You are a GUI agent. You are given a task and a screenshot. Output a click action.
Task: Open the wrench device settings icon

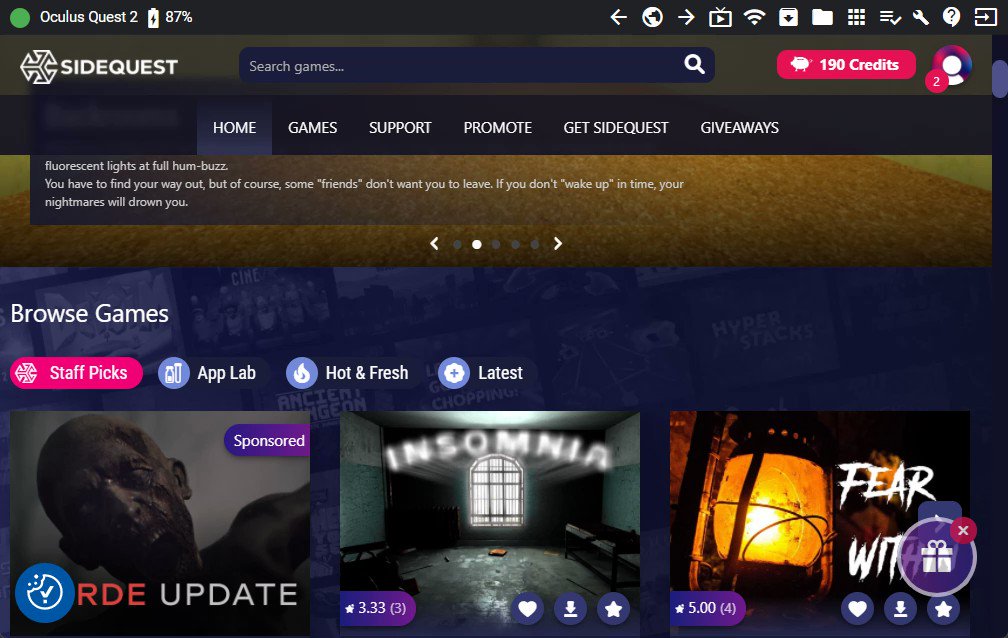921,17
